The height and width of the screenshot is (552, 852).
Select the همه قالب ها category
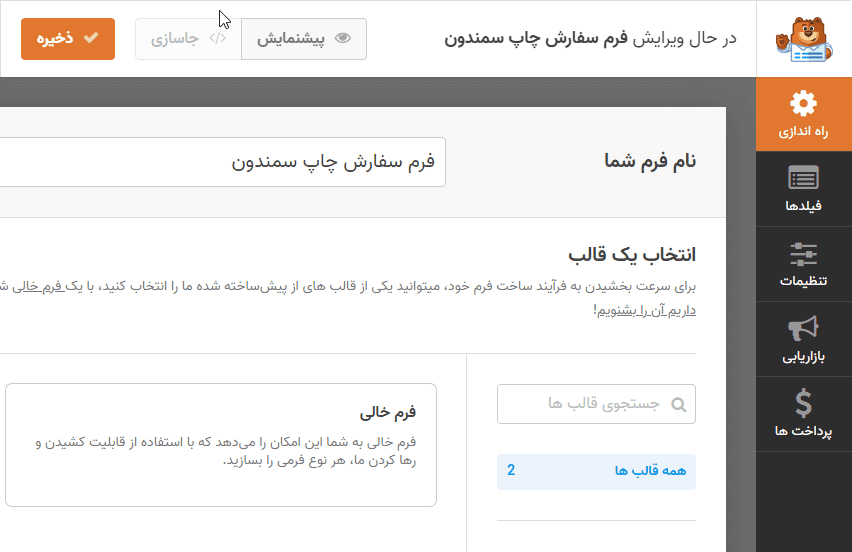(596, 472)
